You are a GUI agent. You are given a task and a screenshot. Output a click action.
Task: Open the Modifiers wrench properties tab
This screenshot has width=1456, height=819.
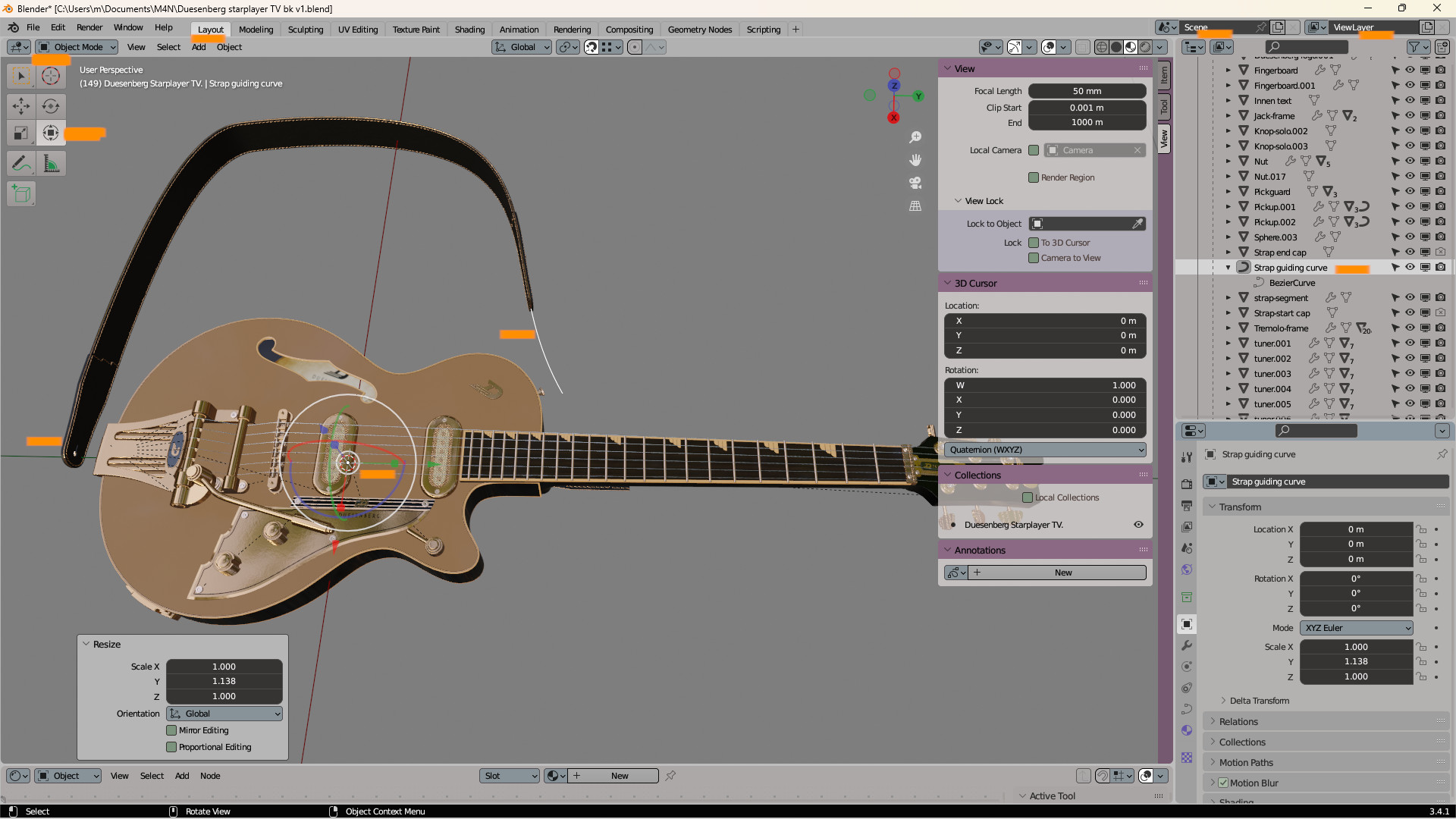1187,645
